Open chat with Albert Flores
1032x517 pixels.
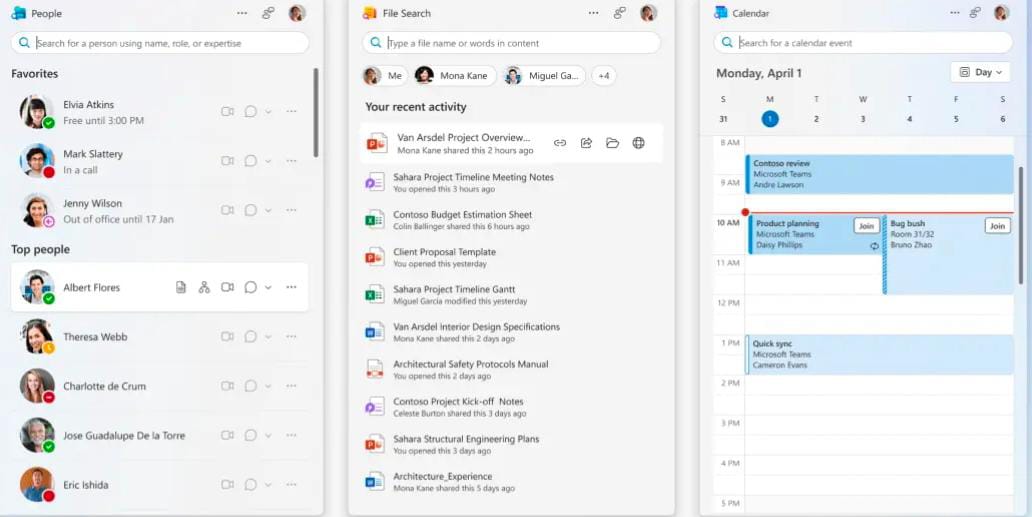(x=251, y=287)
